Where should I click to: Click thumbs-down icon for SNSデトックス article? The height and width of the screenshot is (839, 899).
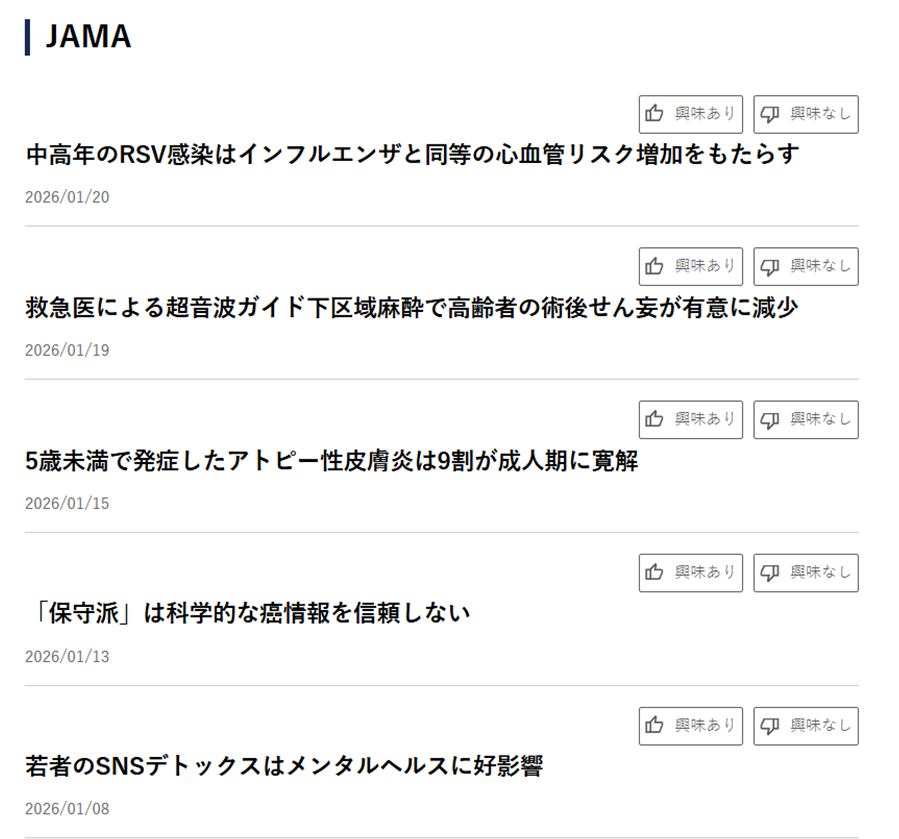770,725
